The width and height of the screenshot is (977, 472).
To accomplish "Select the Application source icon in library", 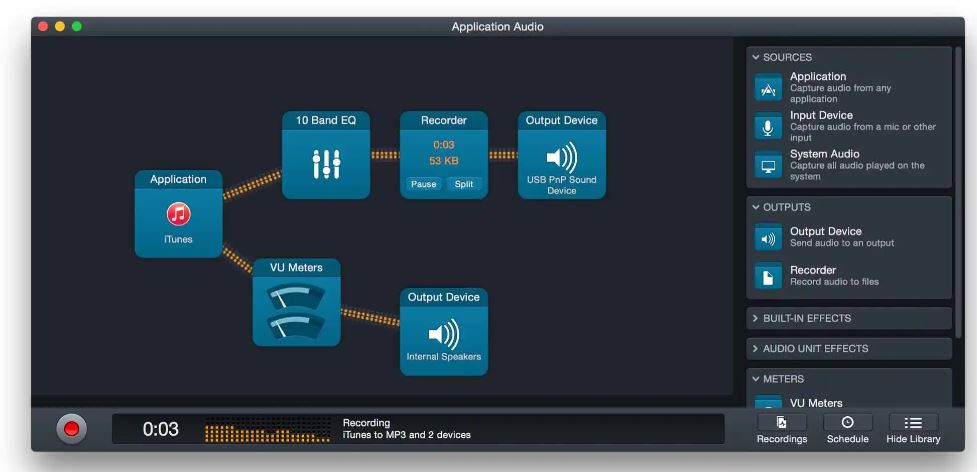I will (768, 88).
